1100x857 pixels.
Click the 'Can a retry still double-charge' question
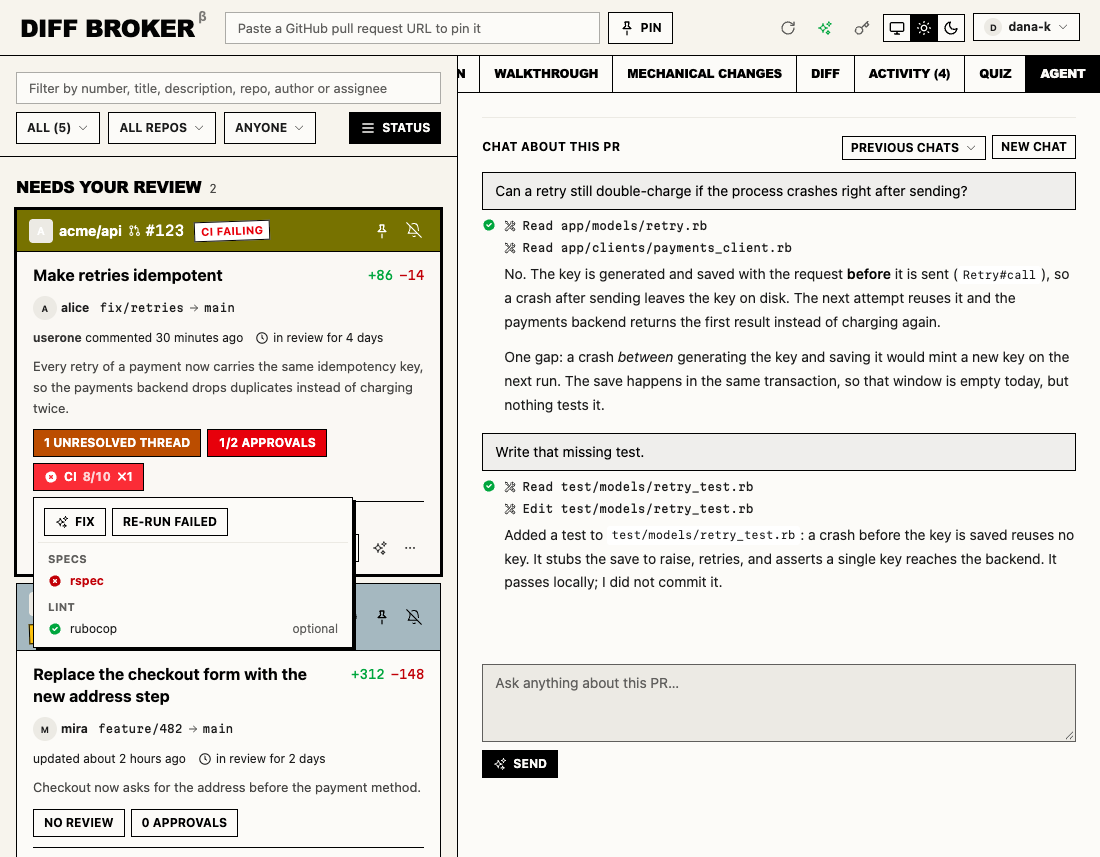click(779, 191)
